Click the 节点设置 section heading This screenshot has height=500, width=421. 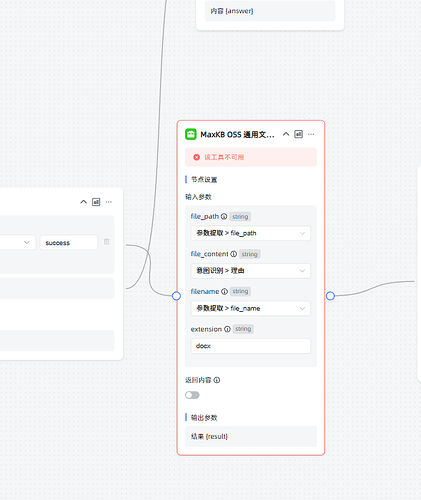coord(204,180)
